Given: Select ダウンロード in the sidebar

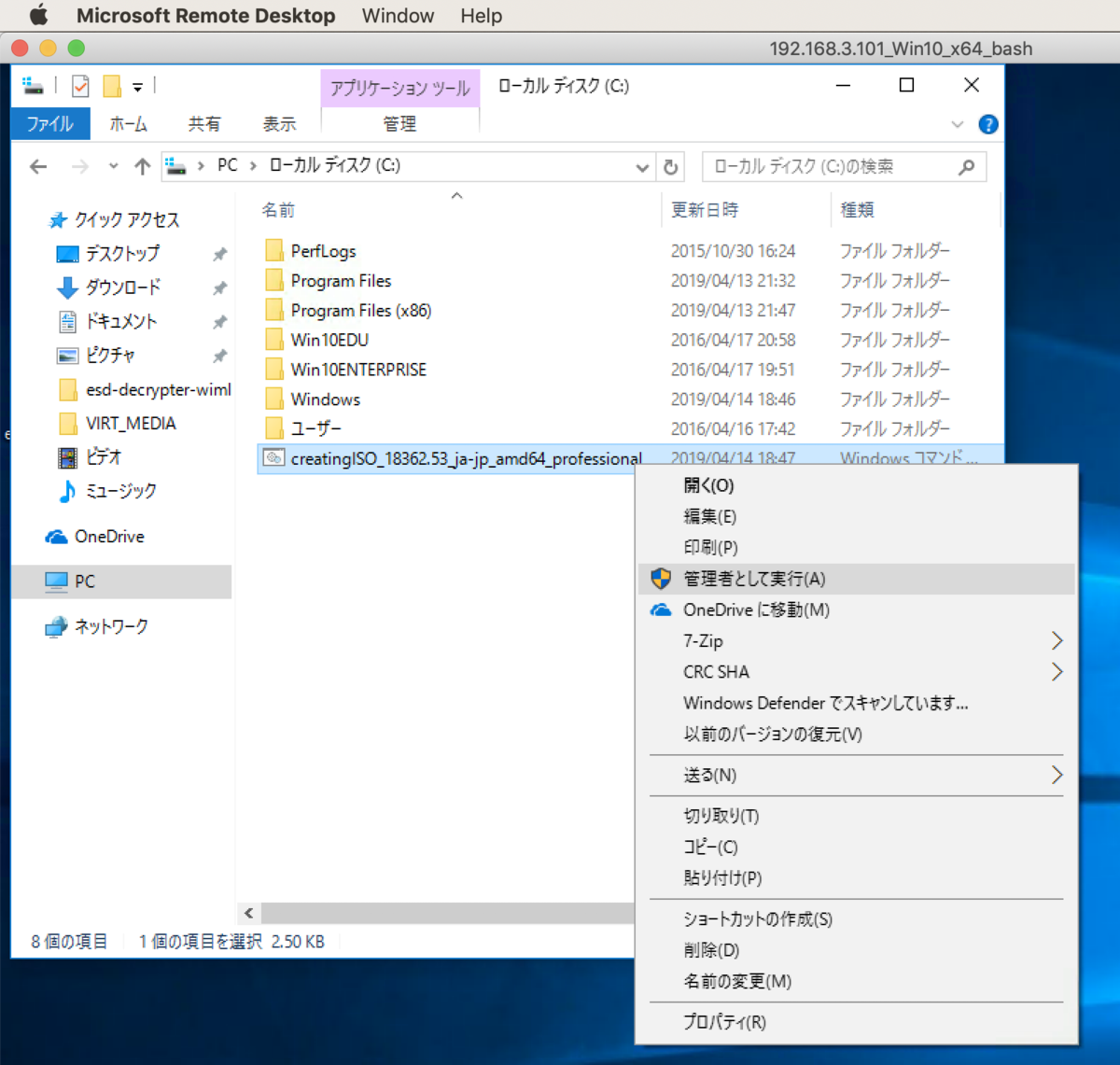Looking at the screenshot, I should (122, 287).
